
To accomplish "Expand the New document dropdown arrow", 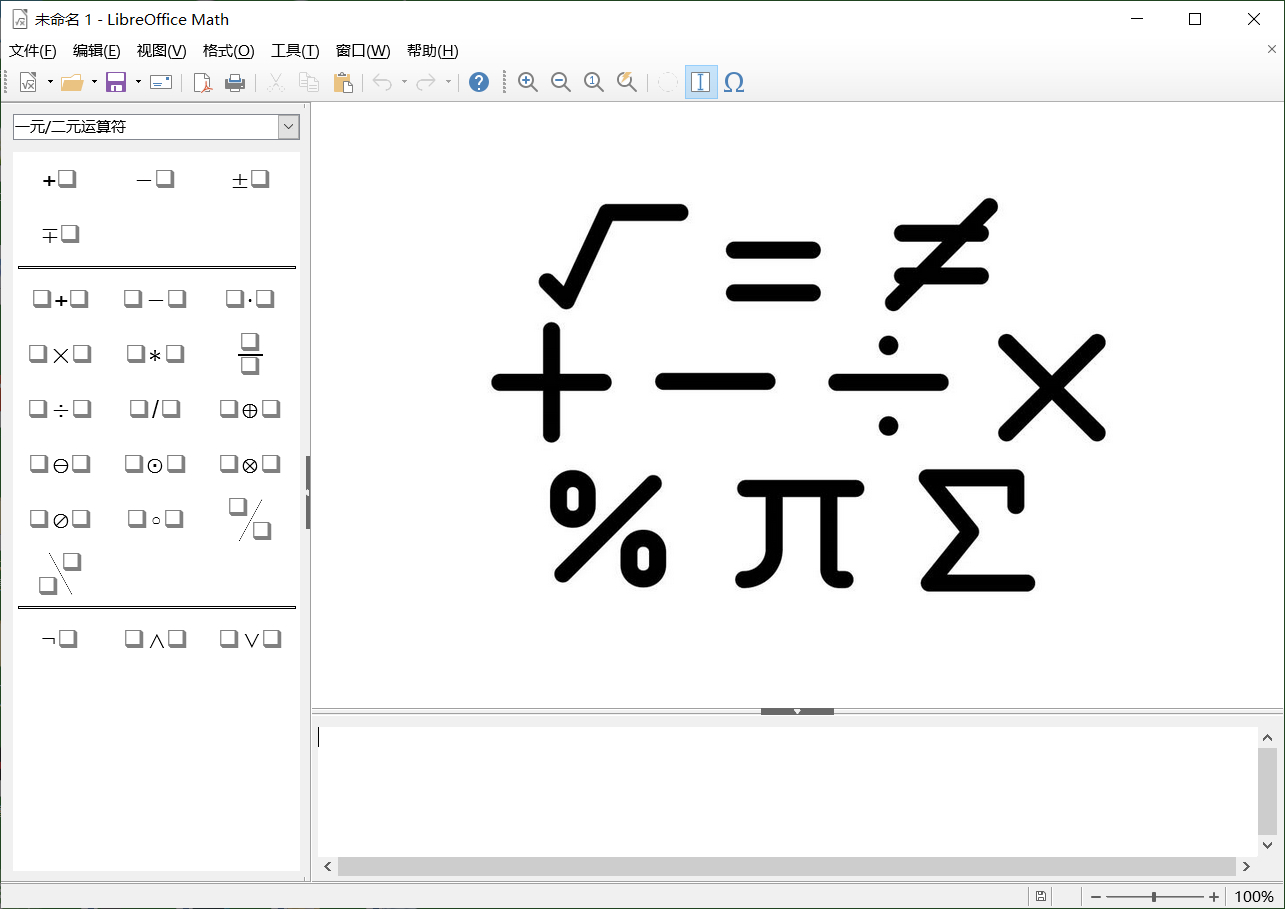I will [47, 83].
